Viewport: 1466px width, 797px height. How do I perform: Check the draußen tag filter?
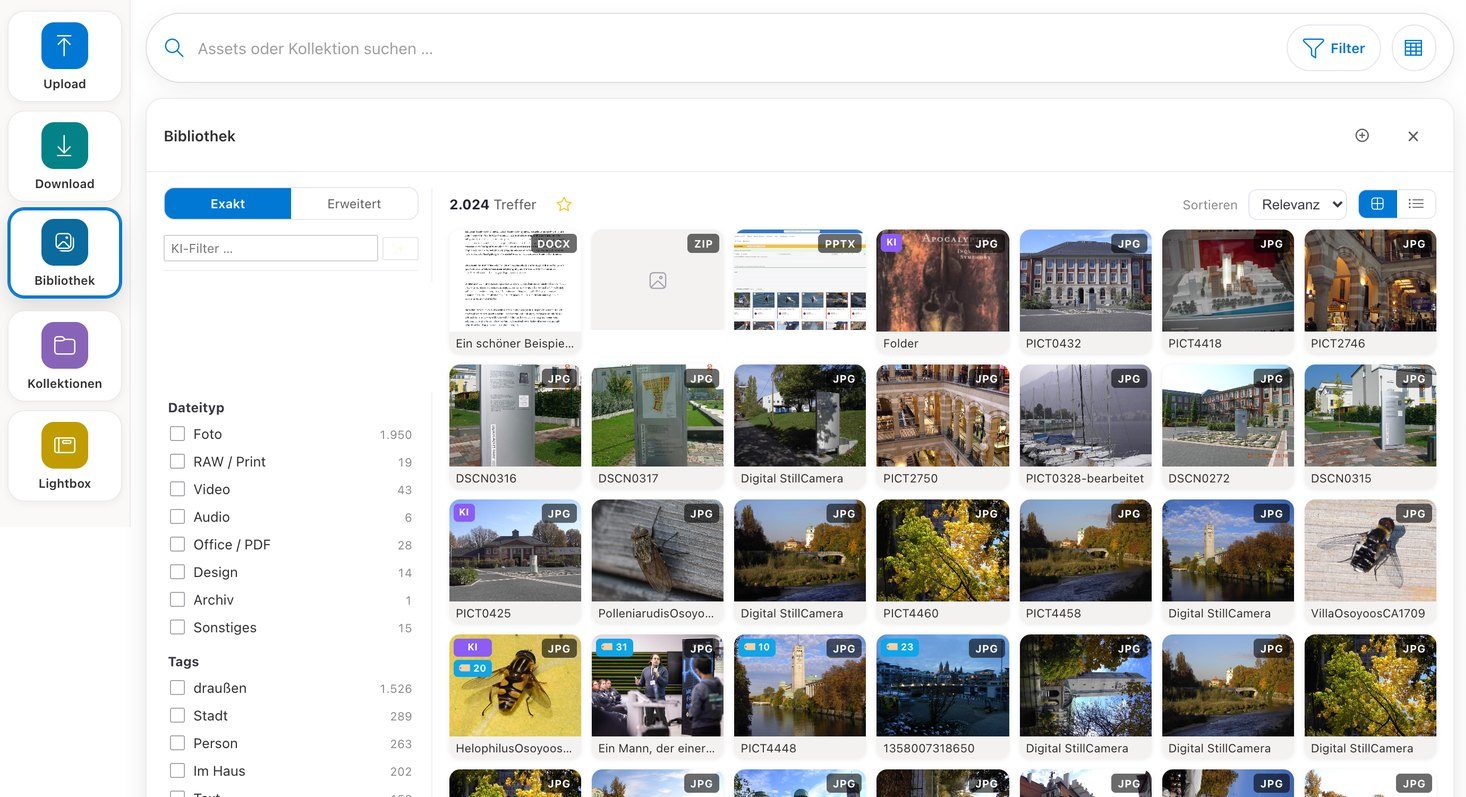point(177,688)
